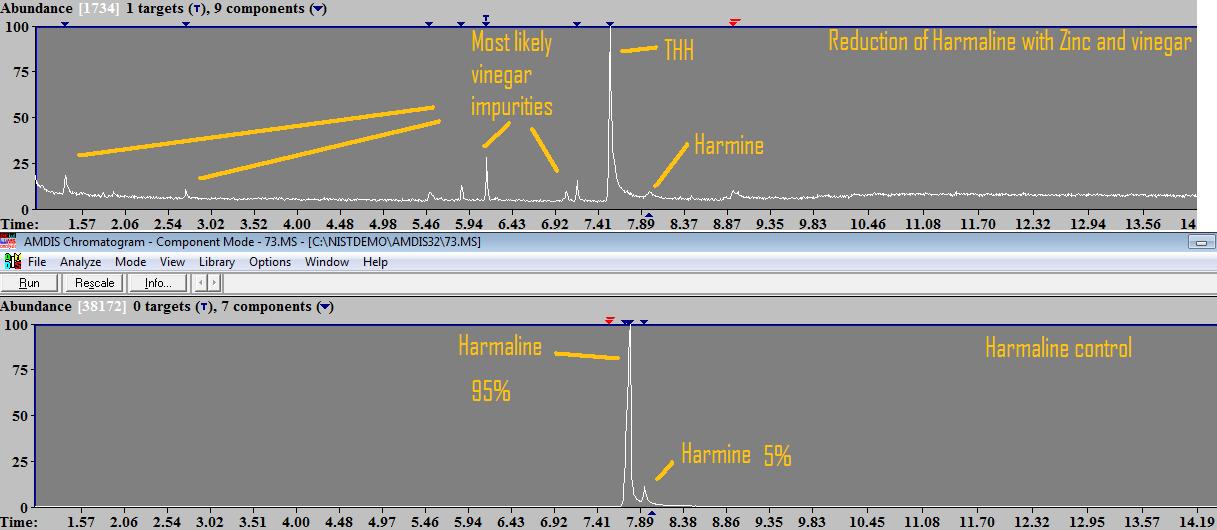
Task: Open the Library menu
Action: pyautogui.click(x=216, y=262)
